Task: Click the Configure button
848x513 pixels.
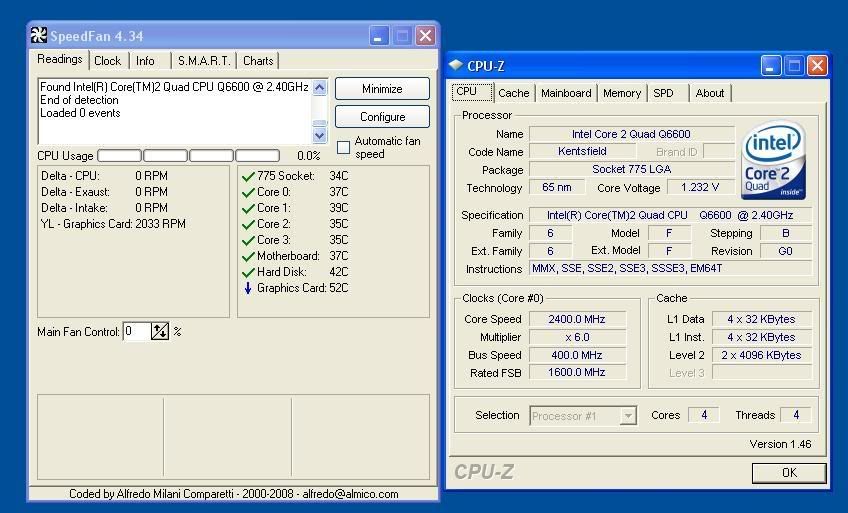Action: [382, 117]
